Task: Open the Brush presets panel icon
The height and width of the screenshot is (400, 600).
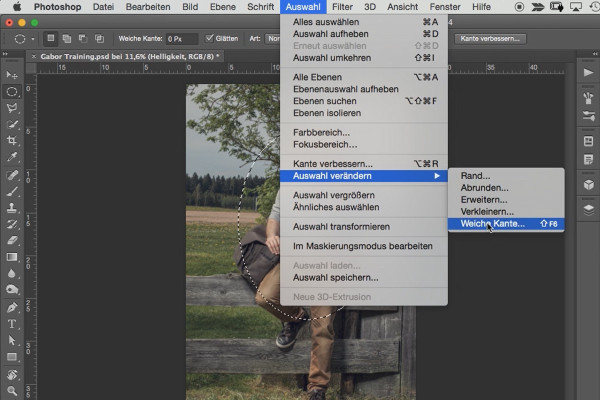Action: point(588,98)
